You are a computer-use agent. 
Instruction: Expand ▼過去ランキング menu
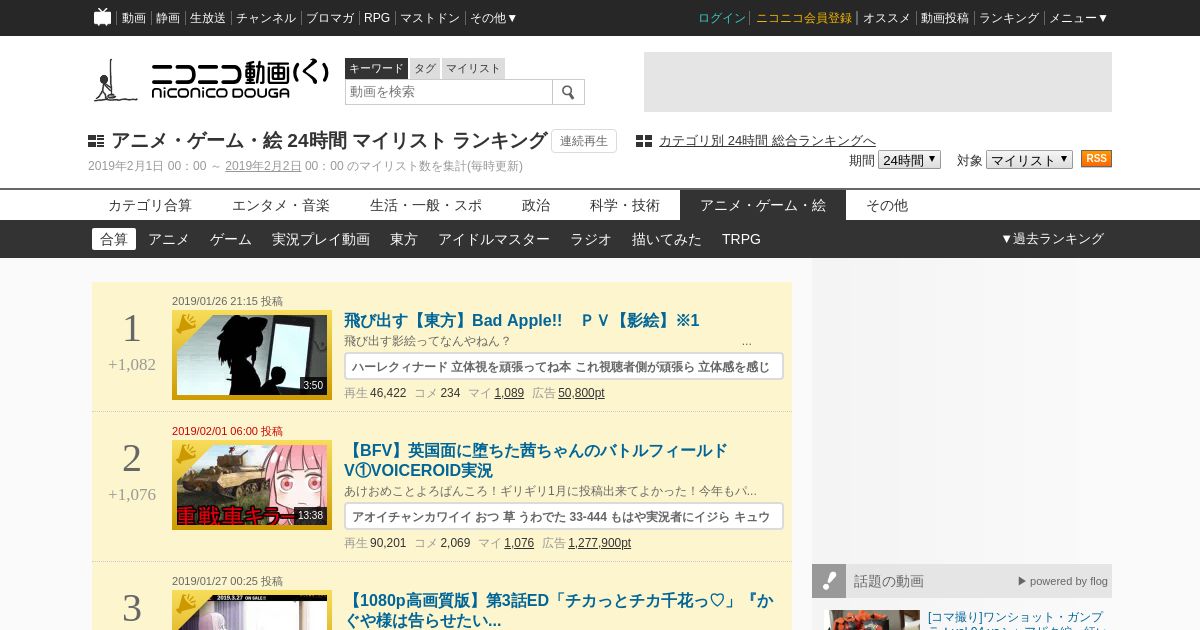[x=1052, y=239]
